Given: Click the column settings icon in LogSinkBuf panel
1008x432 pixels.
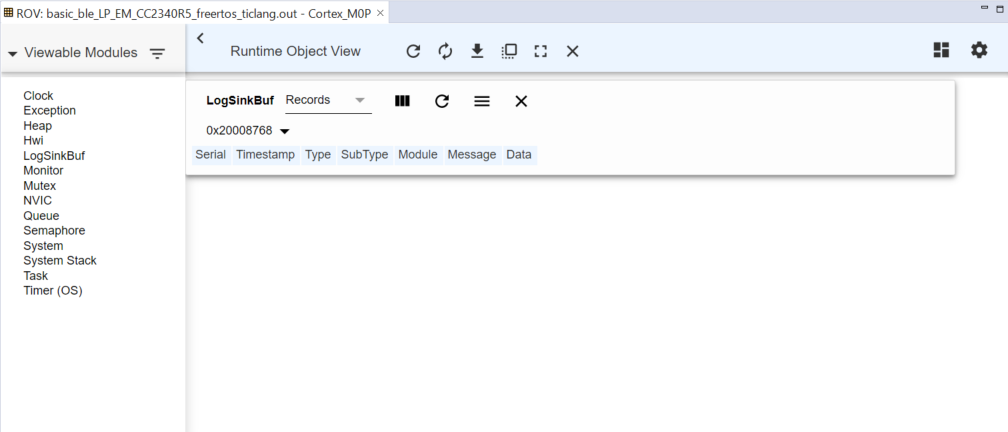Looking at the screenshot, I should click(403, 101).
